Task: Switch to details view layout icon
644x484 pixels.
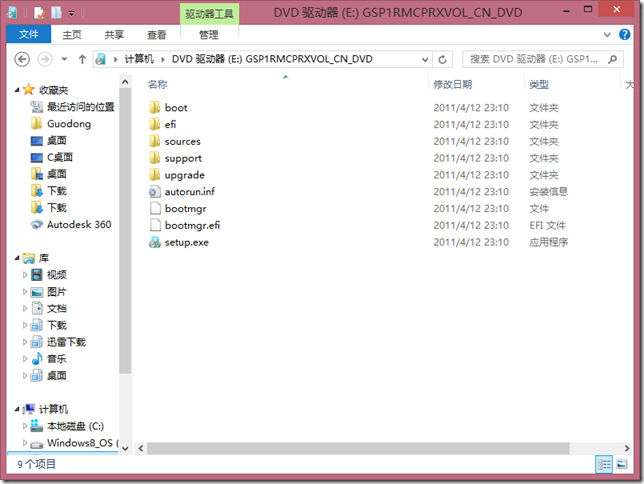Action: pyautogui.click(x=604, y=464)
